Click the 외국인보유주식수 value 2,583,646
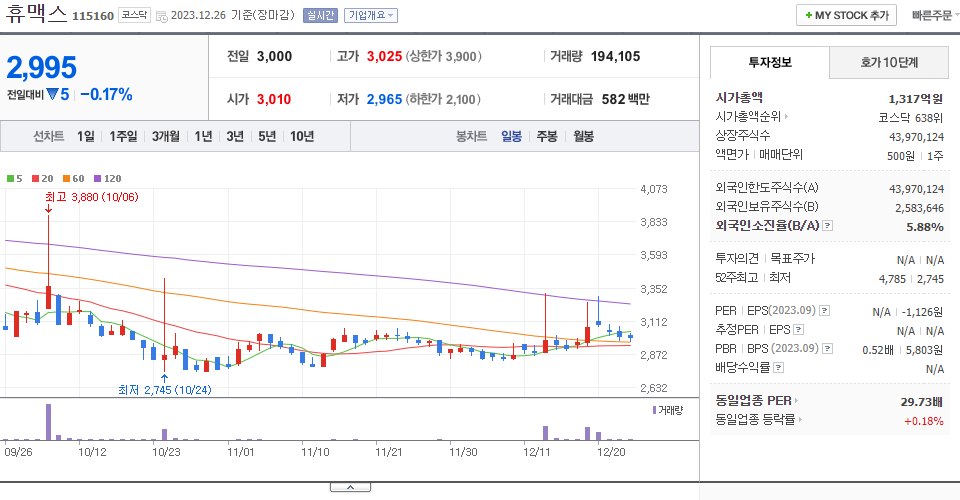Screen dimensions: 960x500 (x=920, y=208)
